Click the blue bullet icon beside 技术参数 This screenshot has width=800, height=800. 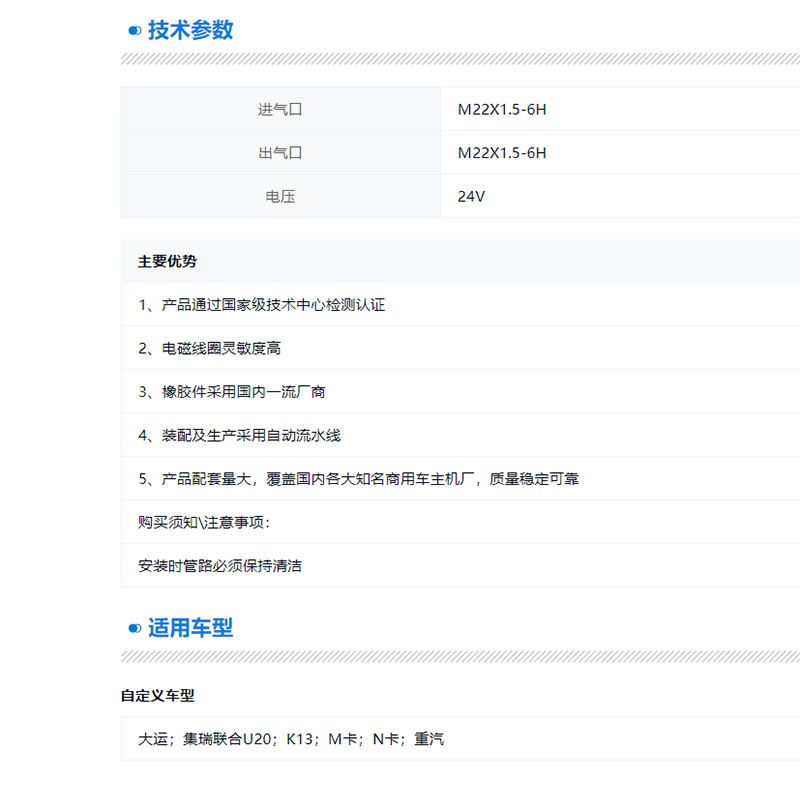pyautogui.click(x=134, y=31)
